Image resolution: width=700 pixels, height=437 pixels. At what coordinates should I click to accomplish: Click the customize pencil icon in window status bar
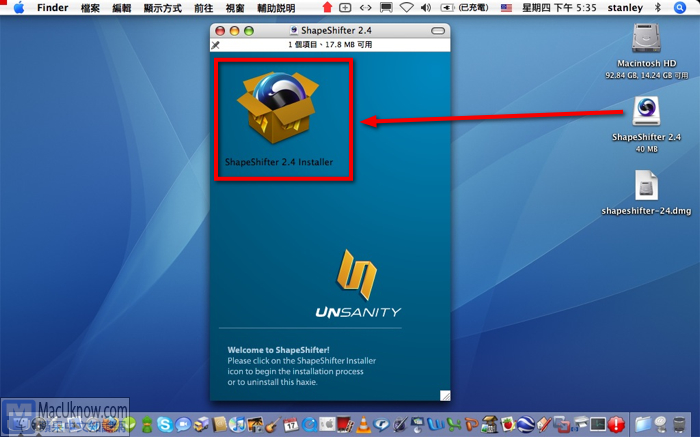tap(216, 45)
